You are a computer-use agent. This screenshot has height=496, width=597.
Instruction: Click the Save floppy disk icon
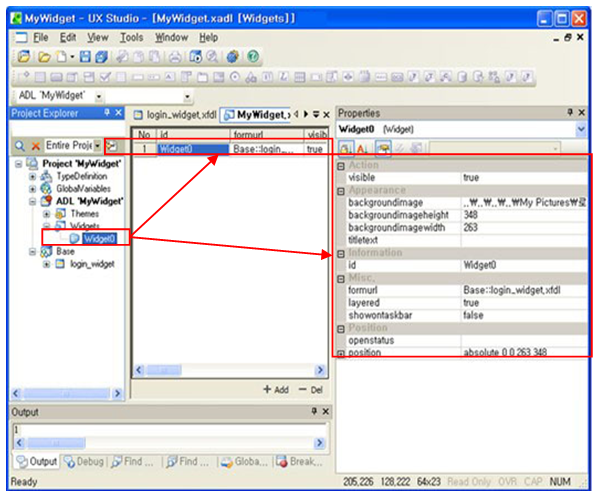click(85, 57)
